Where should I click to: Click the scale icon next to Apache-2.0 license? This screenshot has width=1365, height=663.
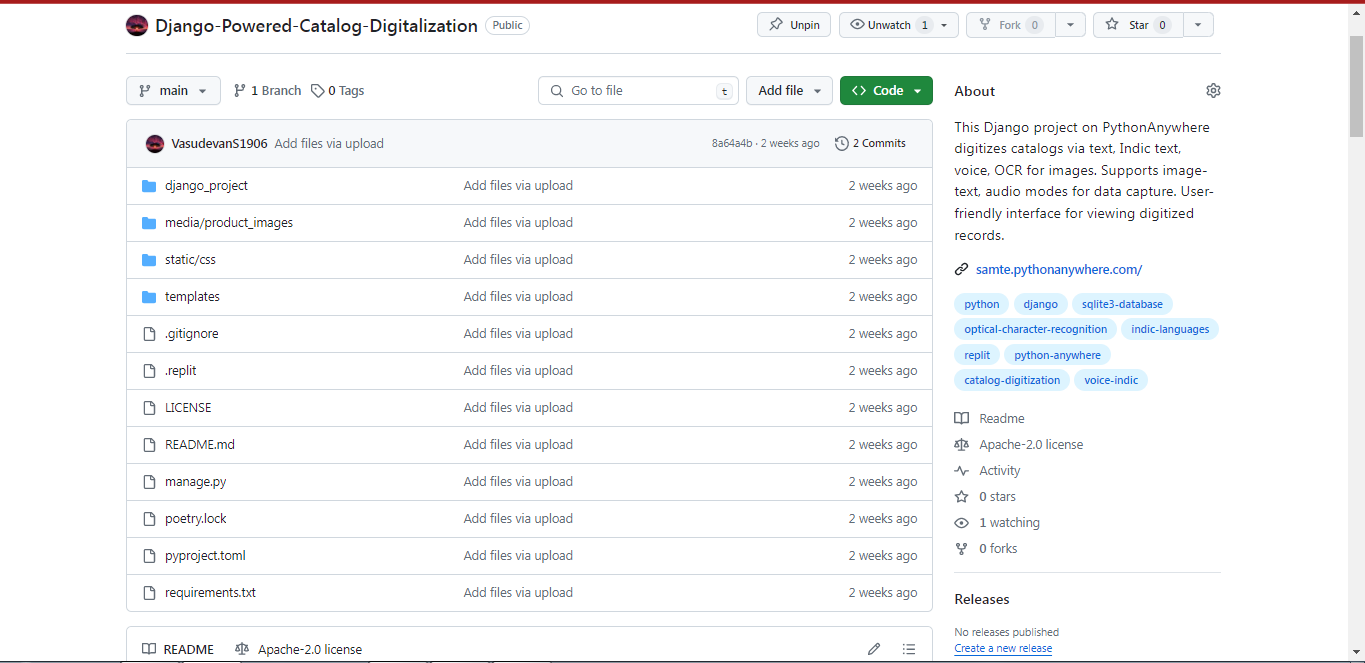point(961,445)
